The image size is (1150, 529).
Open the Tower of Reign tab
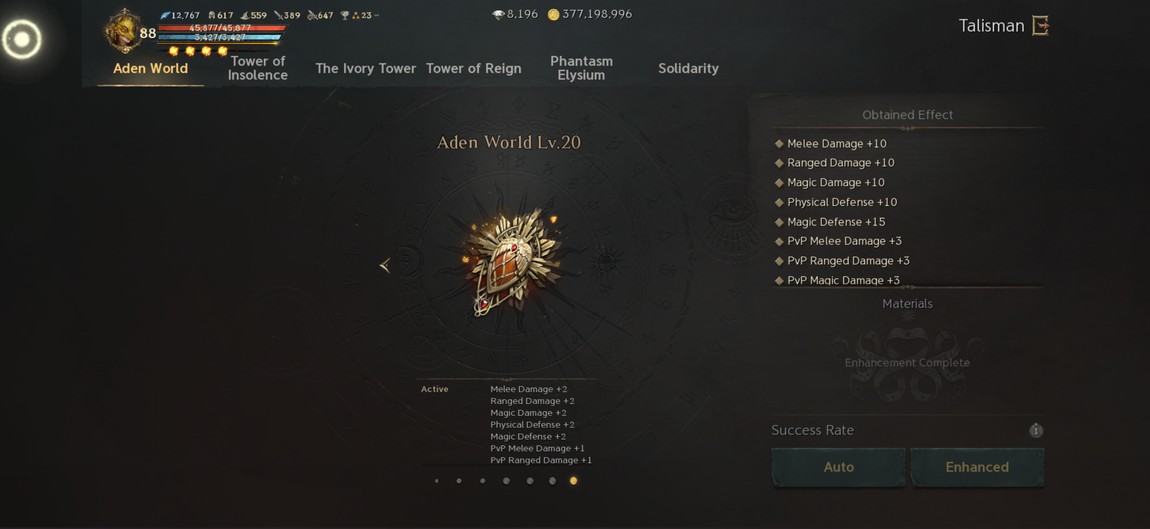[474, 68]
